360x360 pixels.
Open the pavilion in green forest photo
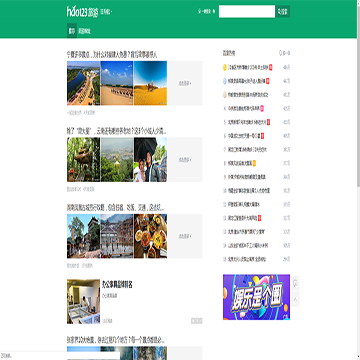83,160
